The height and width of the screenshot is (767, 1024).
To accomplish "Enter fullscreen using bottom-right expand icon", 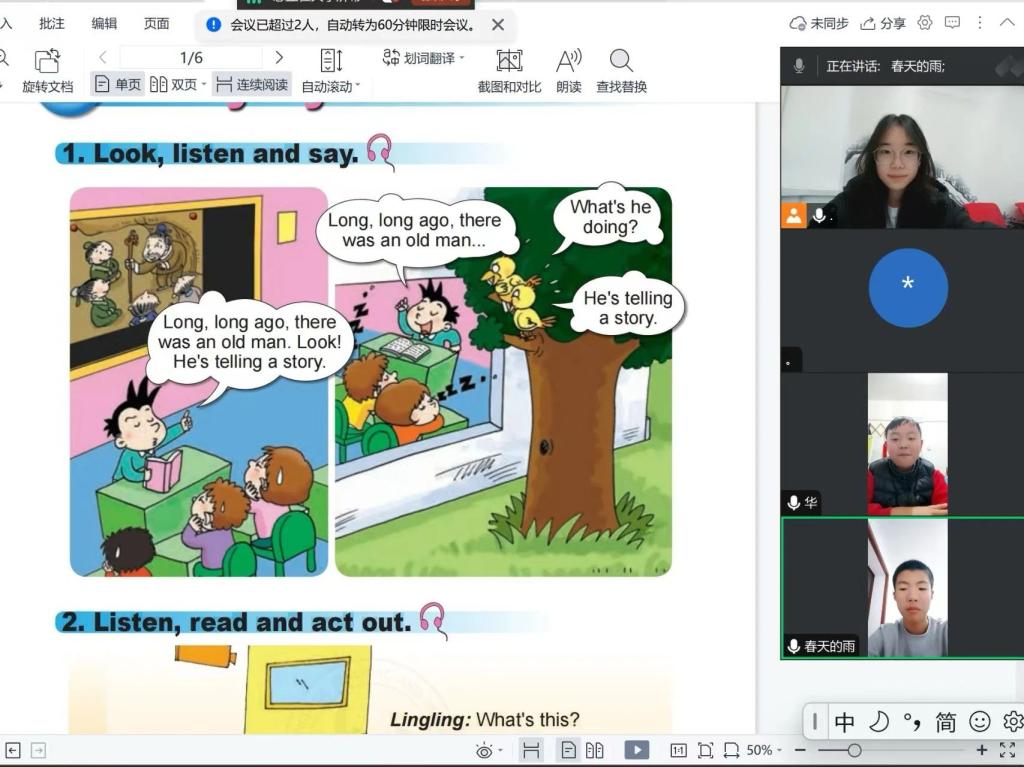I will click(x=1007, y=750).
